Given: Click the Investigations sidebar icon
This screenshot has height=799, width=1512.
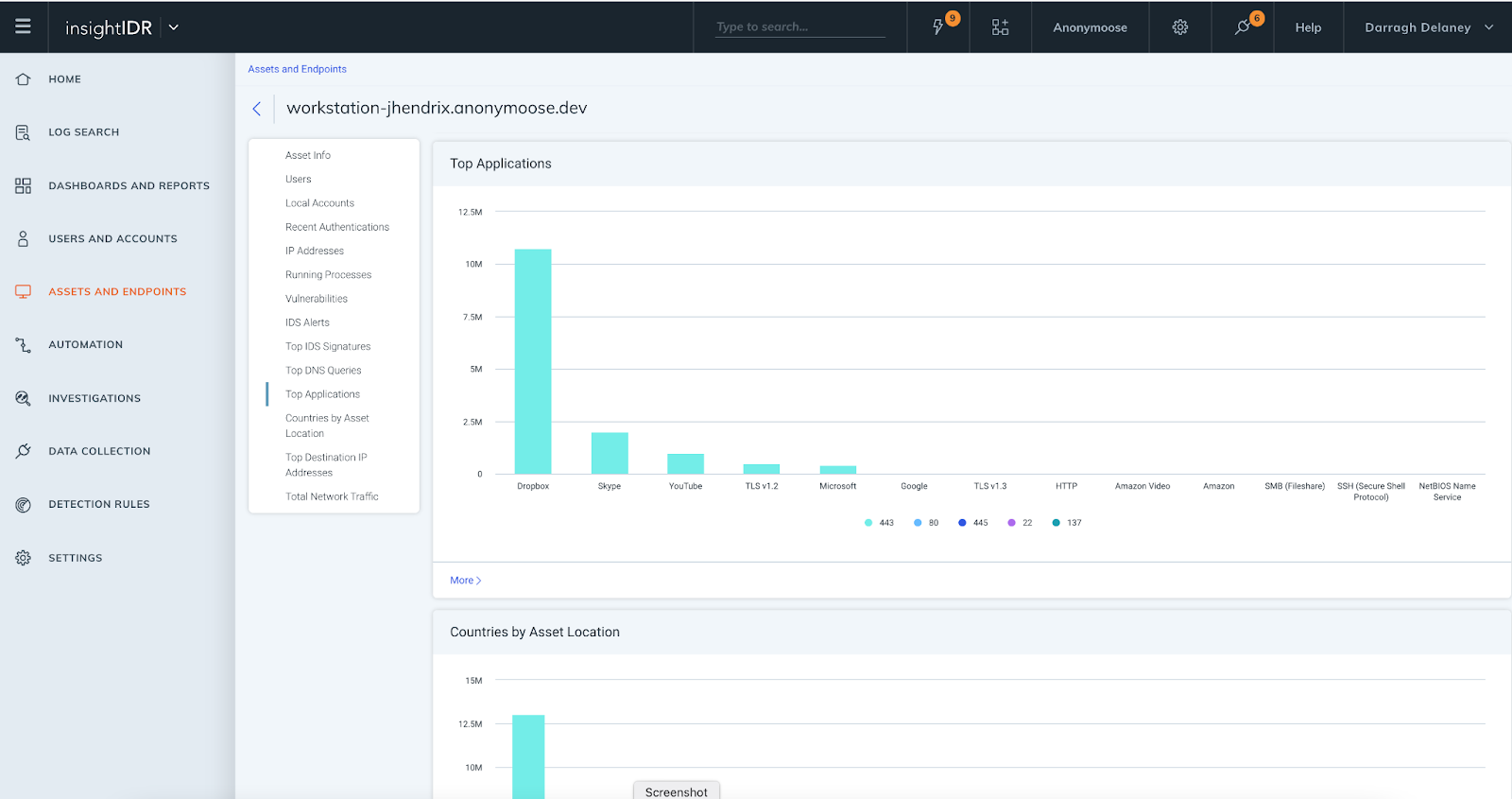Looking at the screenshot, I should [24, 399].
